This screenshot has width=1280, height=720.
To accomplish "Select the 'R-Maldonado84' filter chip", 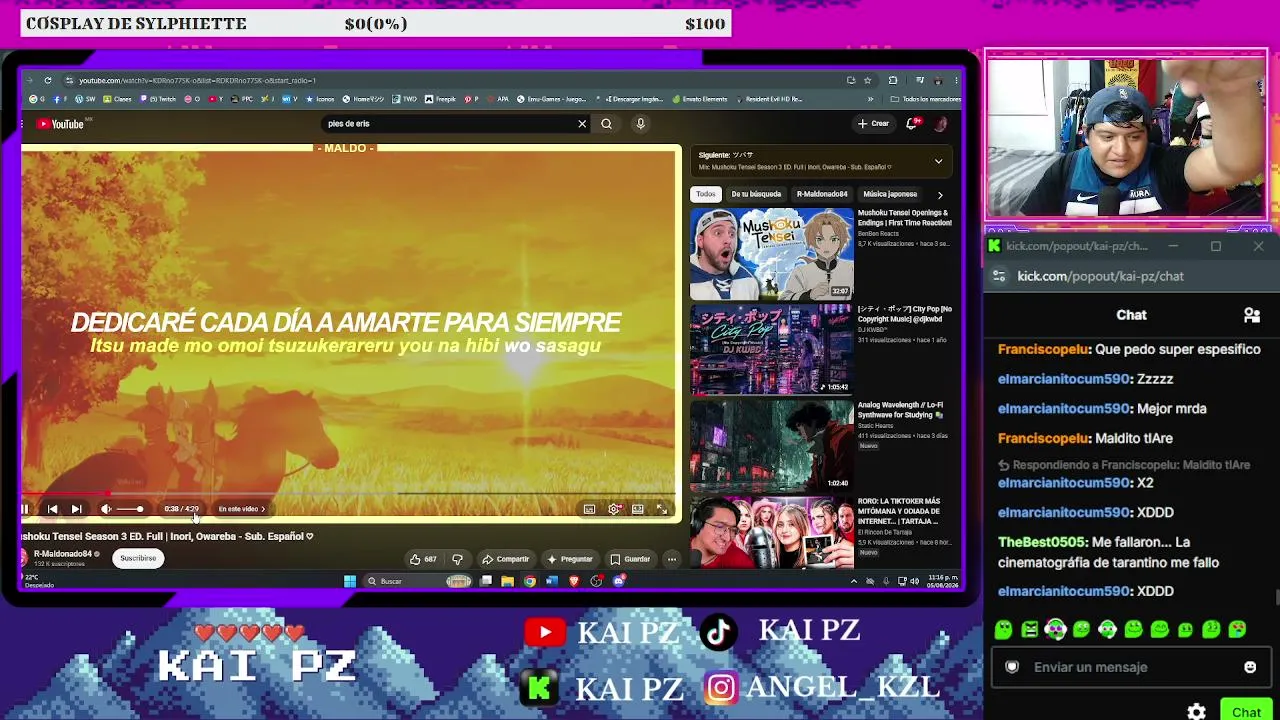I will click(822, 194).
